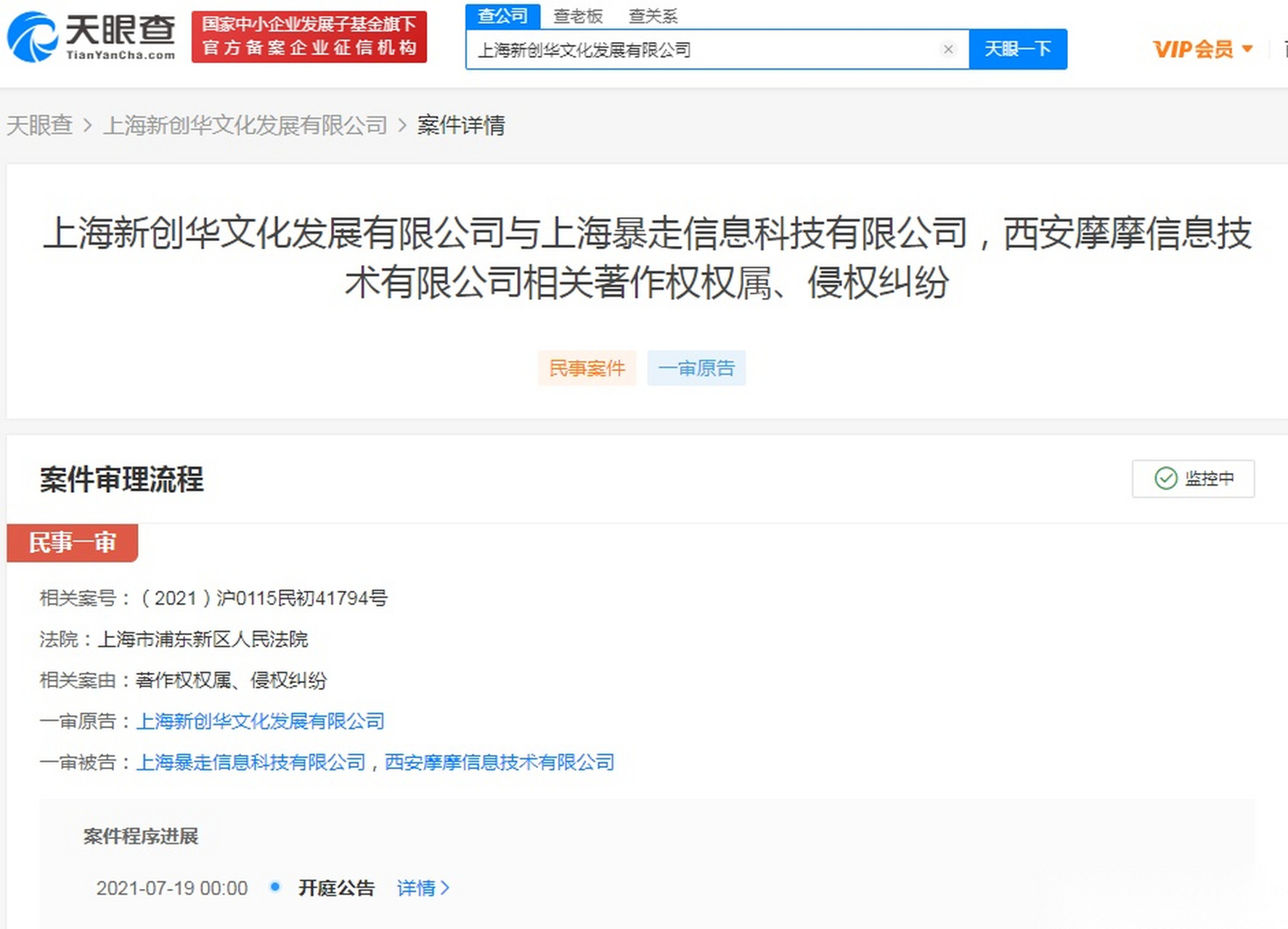Click the 民事一审 stage label
The height and width of the screenshot is (929, 1288).
(x=73, y=542)
